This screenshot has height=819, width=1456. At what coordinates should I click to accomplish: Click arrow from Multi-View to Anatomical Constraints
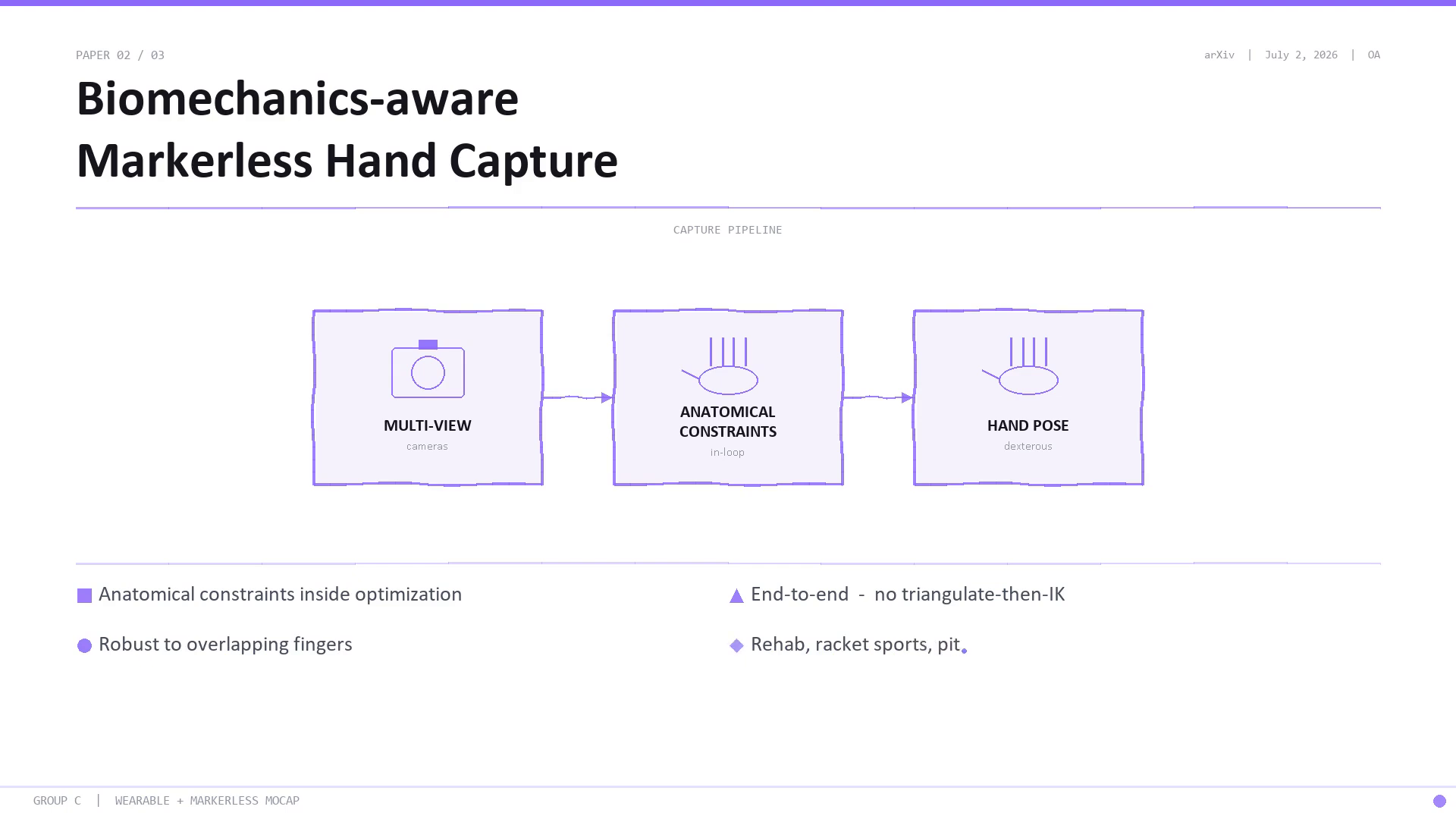pyautogui.click(x=578, y=397)
